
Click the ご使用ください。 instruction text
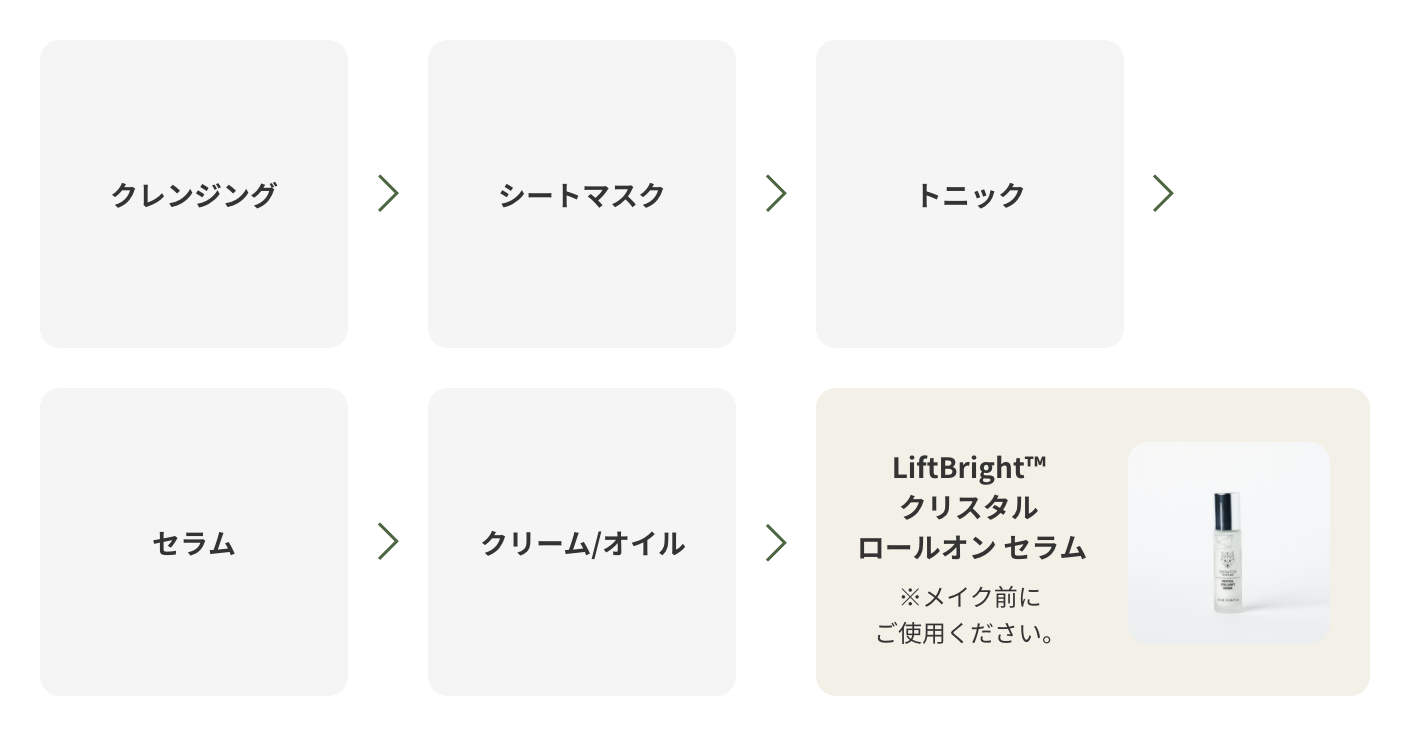[970, 634]
